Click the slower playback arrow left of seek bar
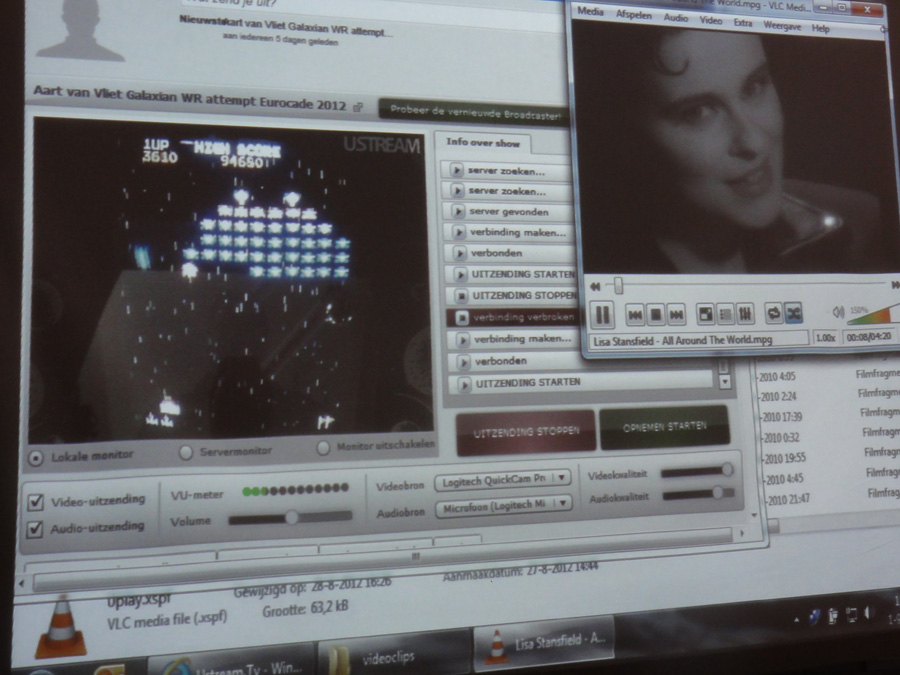900x675 pixels. click(x=595, y=286)
